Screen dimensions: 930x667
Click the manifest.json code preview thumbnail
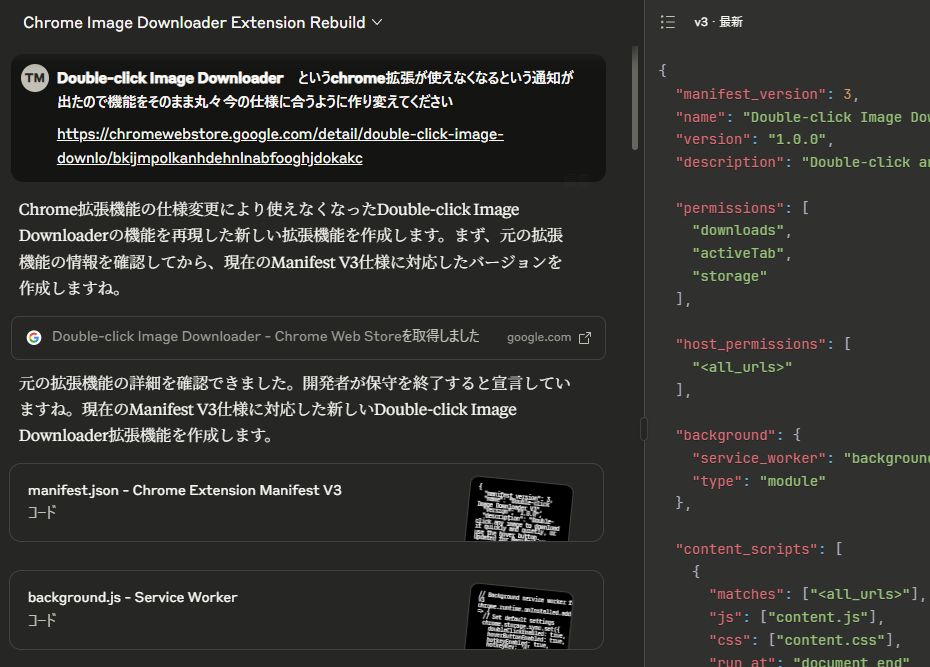coord(520,509)
